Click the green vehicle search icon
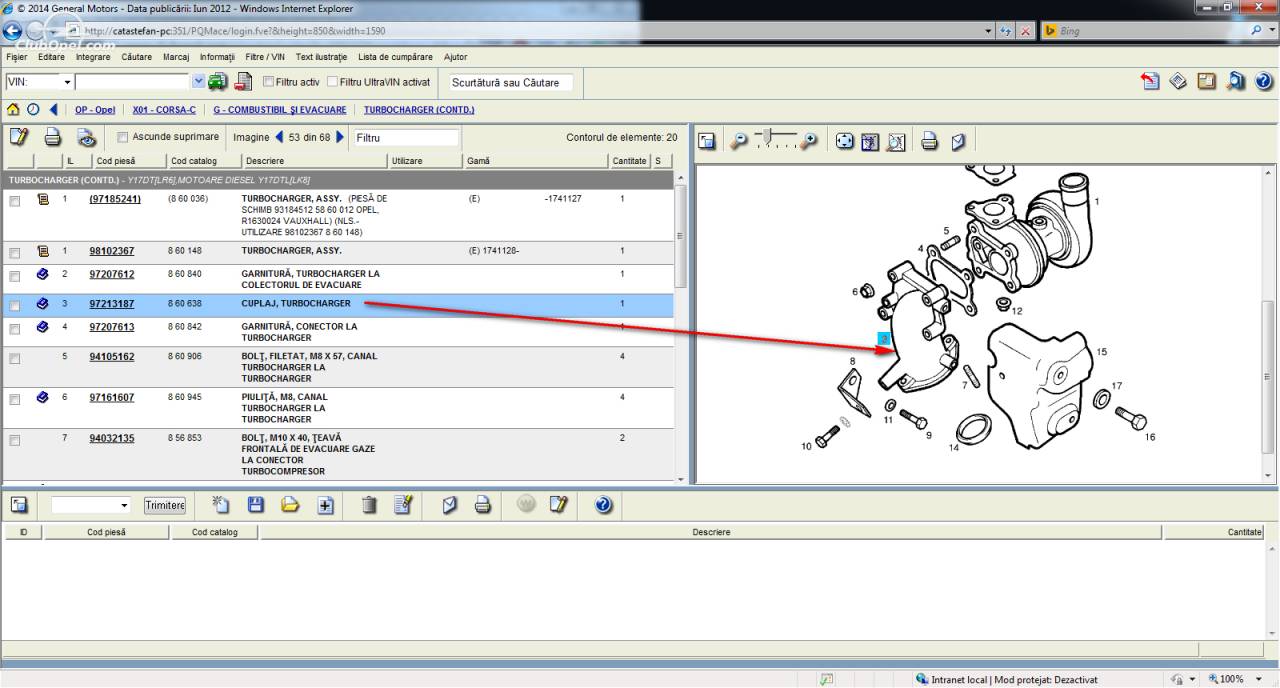Image resolution: width=1280 pixels, height=688 pixels. pyautogui.click(x=217, y=82)
